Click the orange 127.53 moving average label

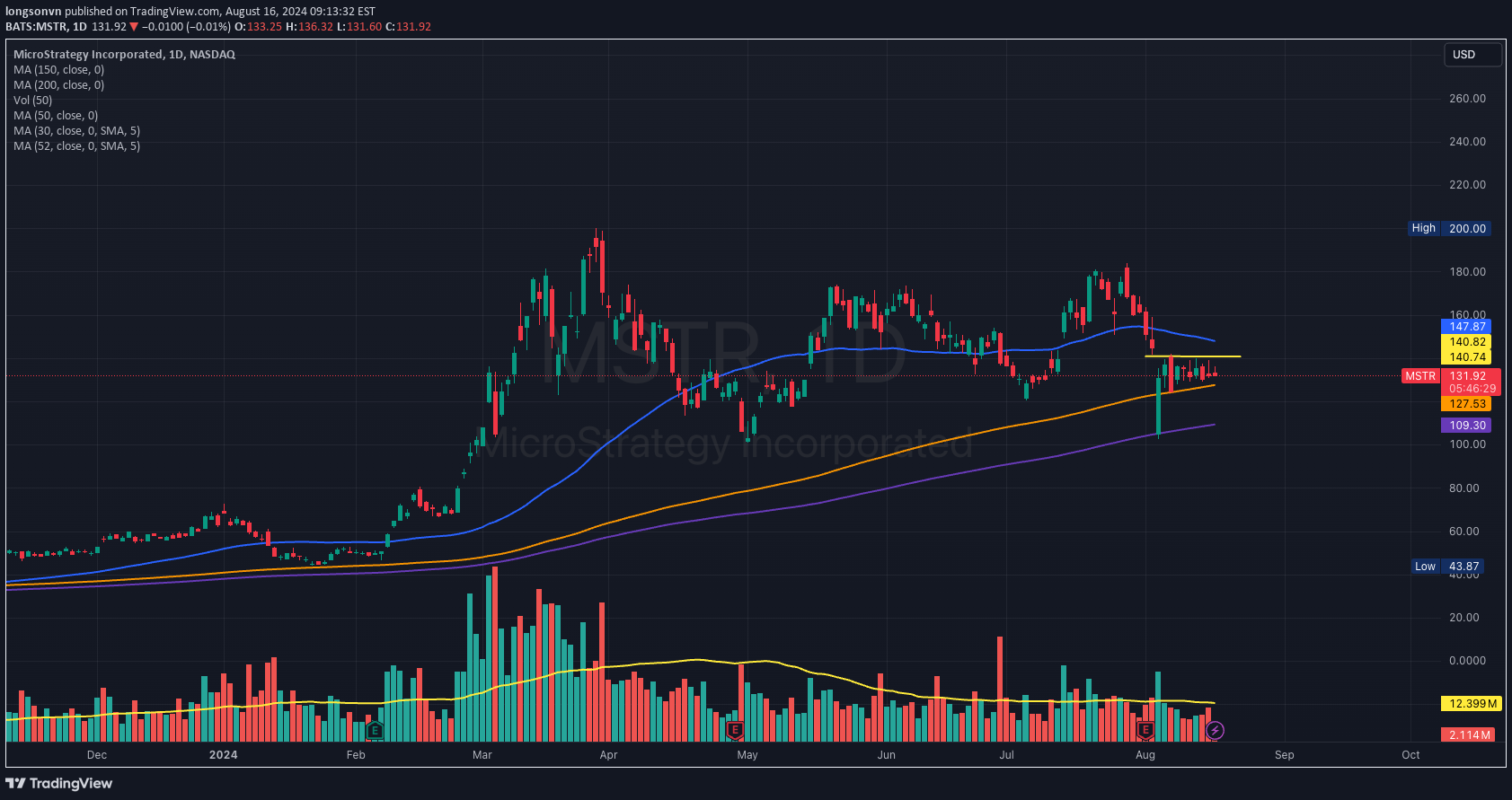coord(1466,405)
